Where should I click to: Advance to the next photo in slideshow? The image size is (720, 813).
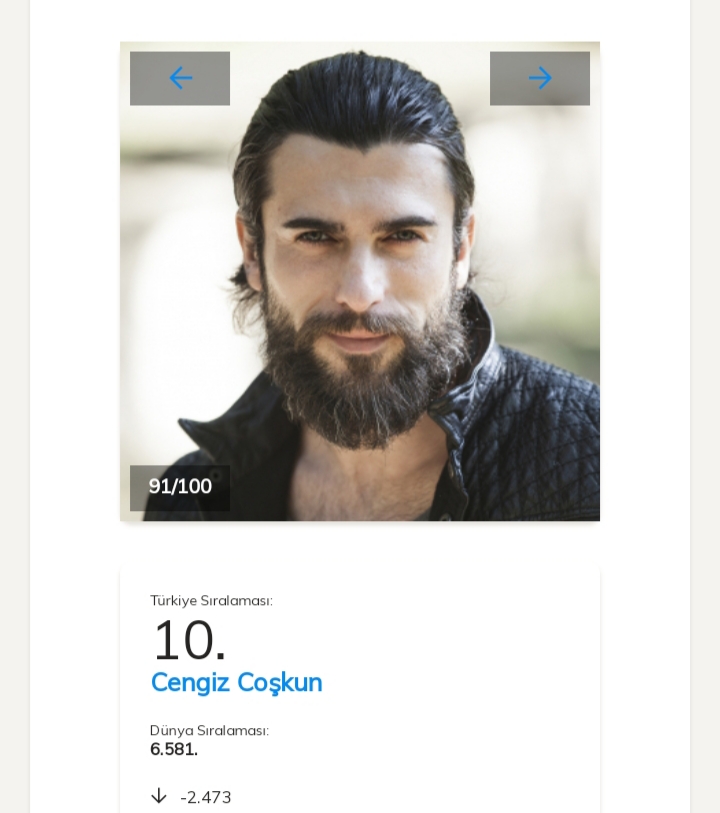[x=540, y=78]
